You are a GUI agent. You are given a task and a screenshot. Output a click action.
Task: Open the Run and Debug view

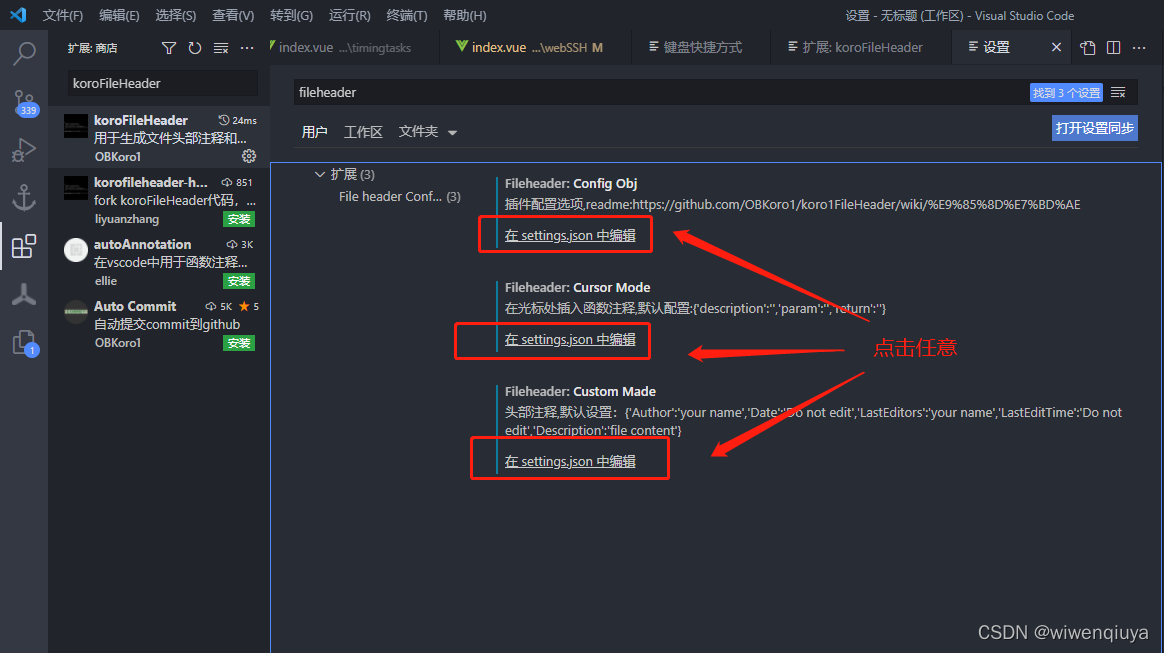tap(25, 151)
